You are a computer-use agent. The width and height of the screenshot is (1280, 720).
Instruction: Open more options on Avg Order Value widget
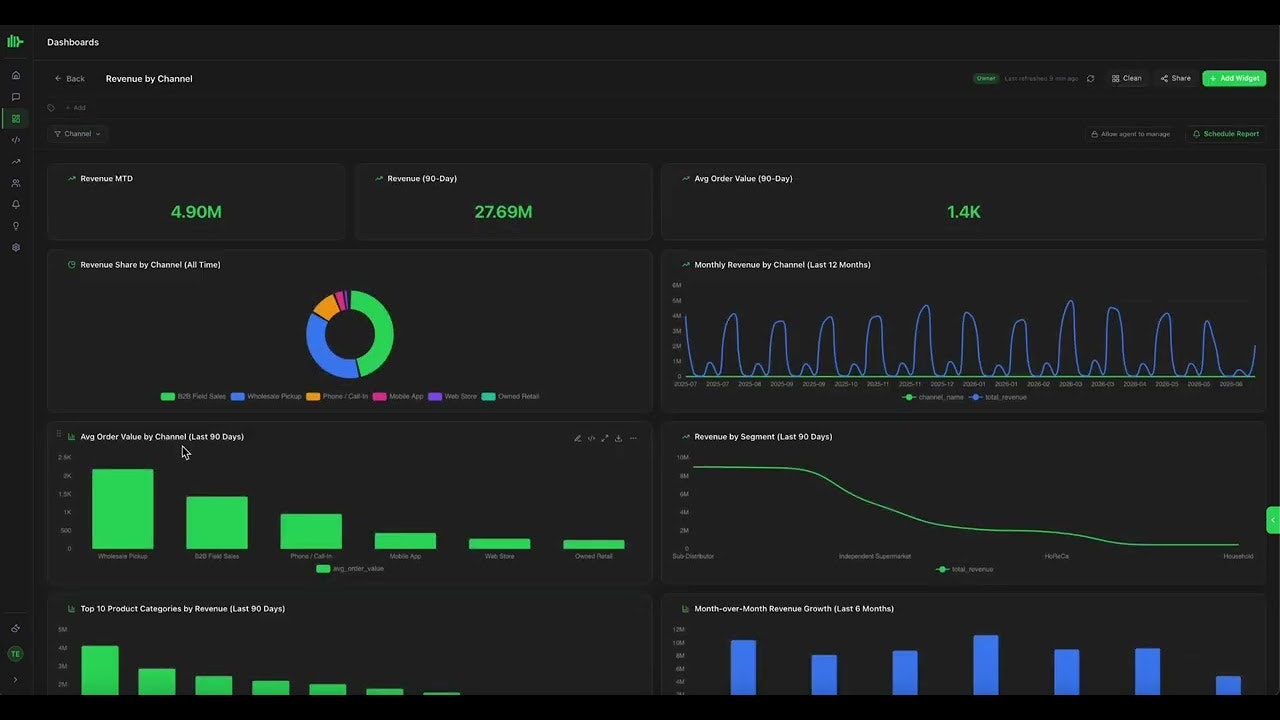click(x=633, y=438)
